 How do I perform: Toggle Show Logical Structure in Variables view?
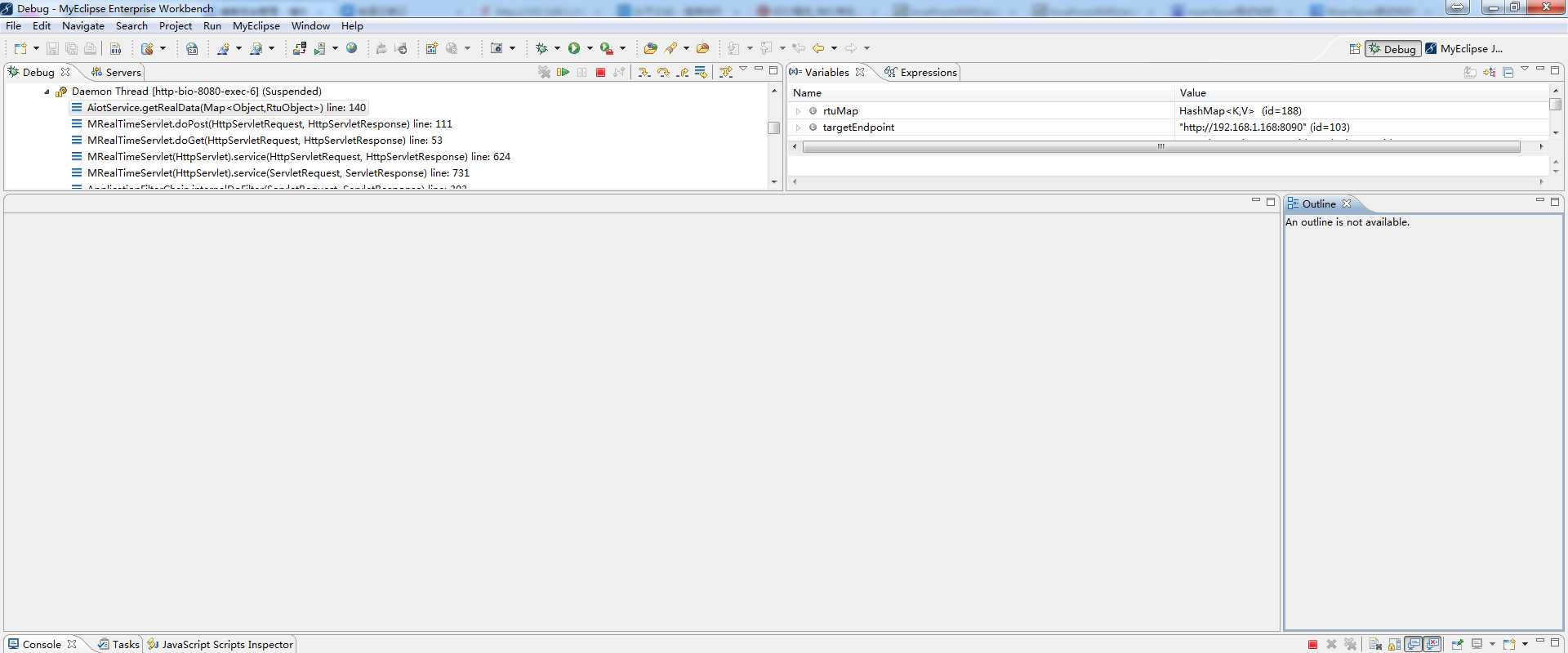pos(1489,72)
